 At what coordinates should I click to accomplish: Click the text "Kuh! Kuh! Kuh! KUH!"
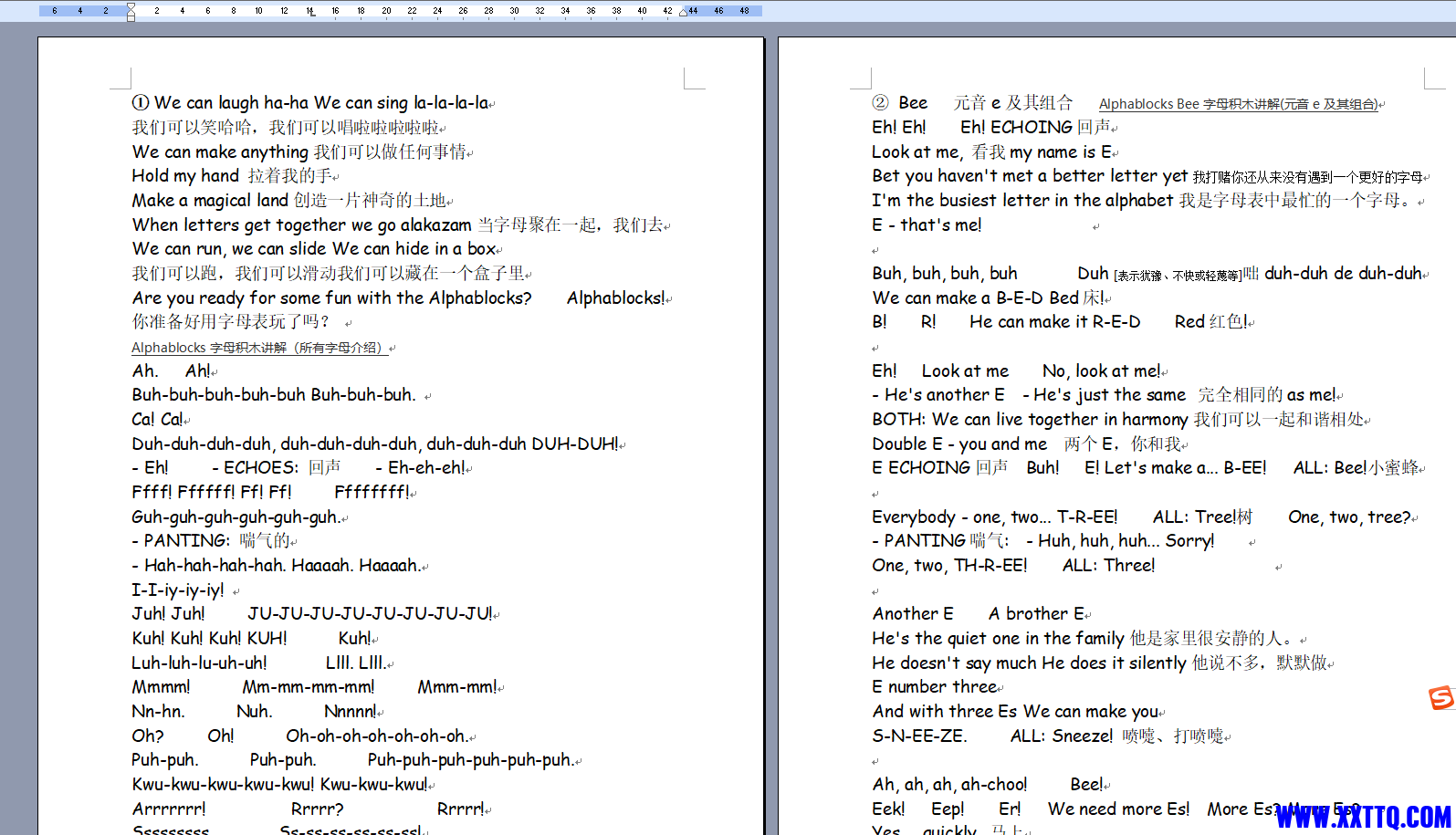210,638
